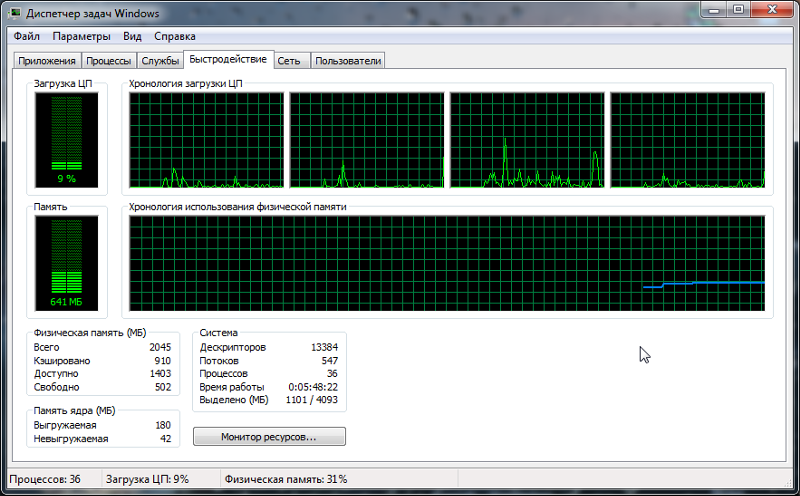Click the Процессов value 36 in Система
This screenshot has height=496, width=800.
332,374
